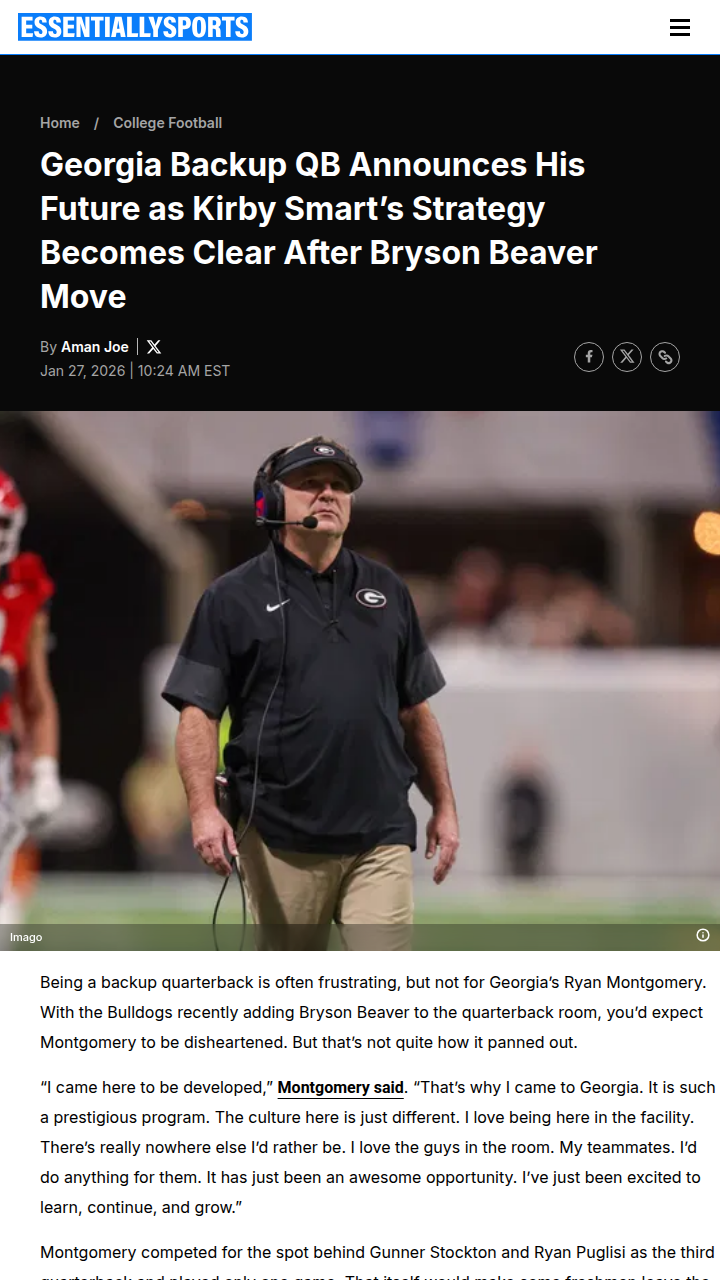Follow the 'Montgomery said' hyperlink

(341, 1088)
